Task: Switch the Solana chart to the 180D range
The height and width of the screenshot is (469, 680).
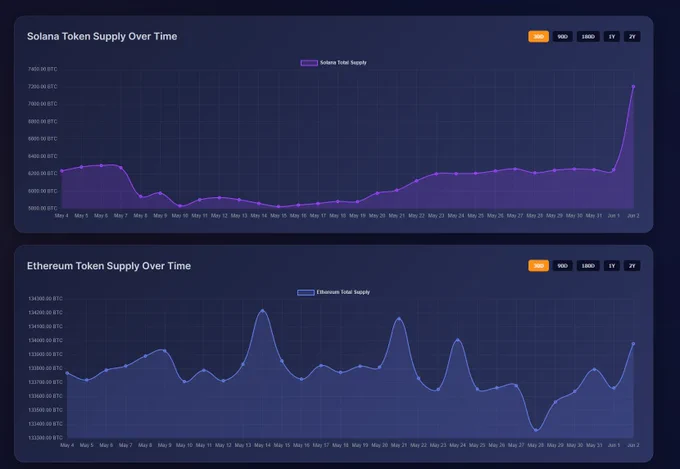Action: click(x=588, y=36)
